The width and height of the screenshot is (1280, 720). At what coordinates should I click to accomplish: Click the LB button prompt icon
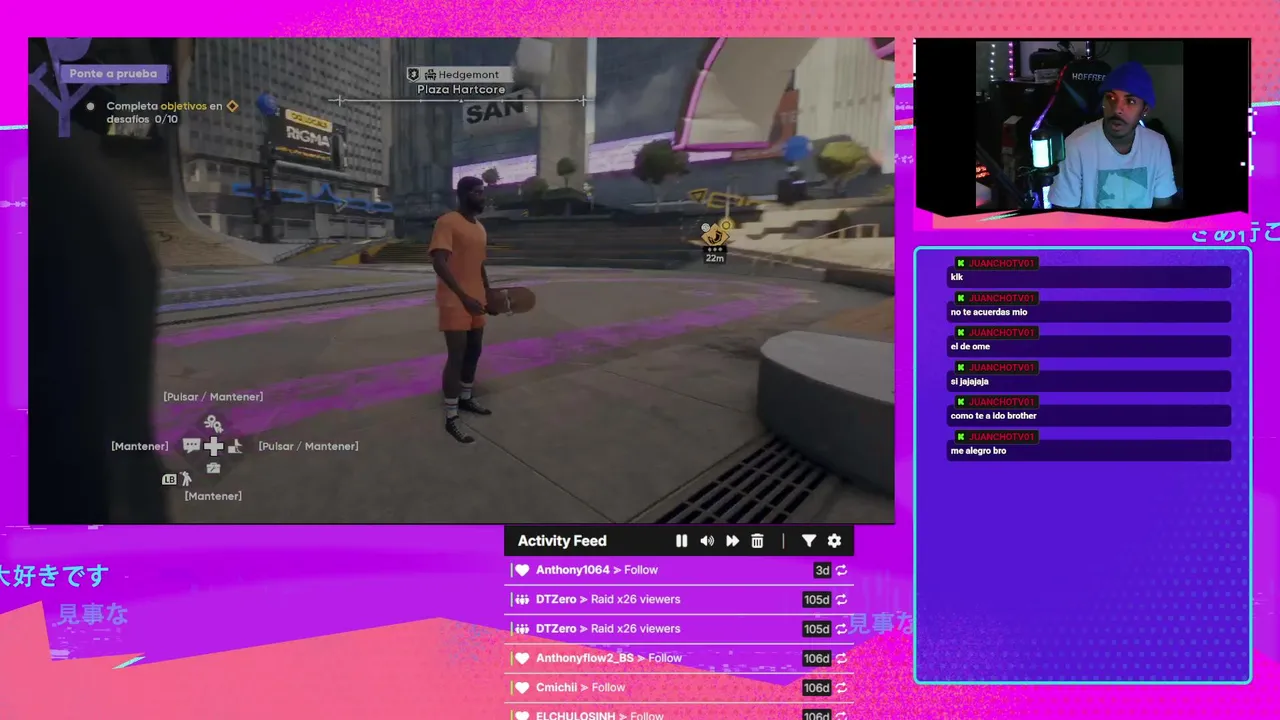[x=169, y=480]
